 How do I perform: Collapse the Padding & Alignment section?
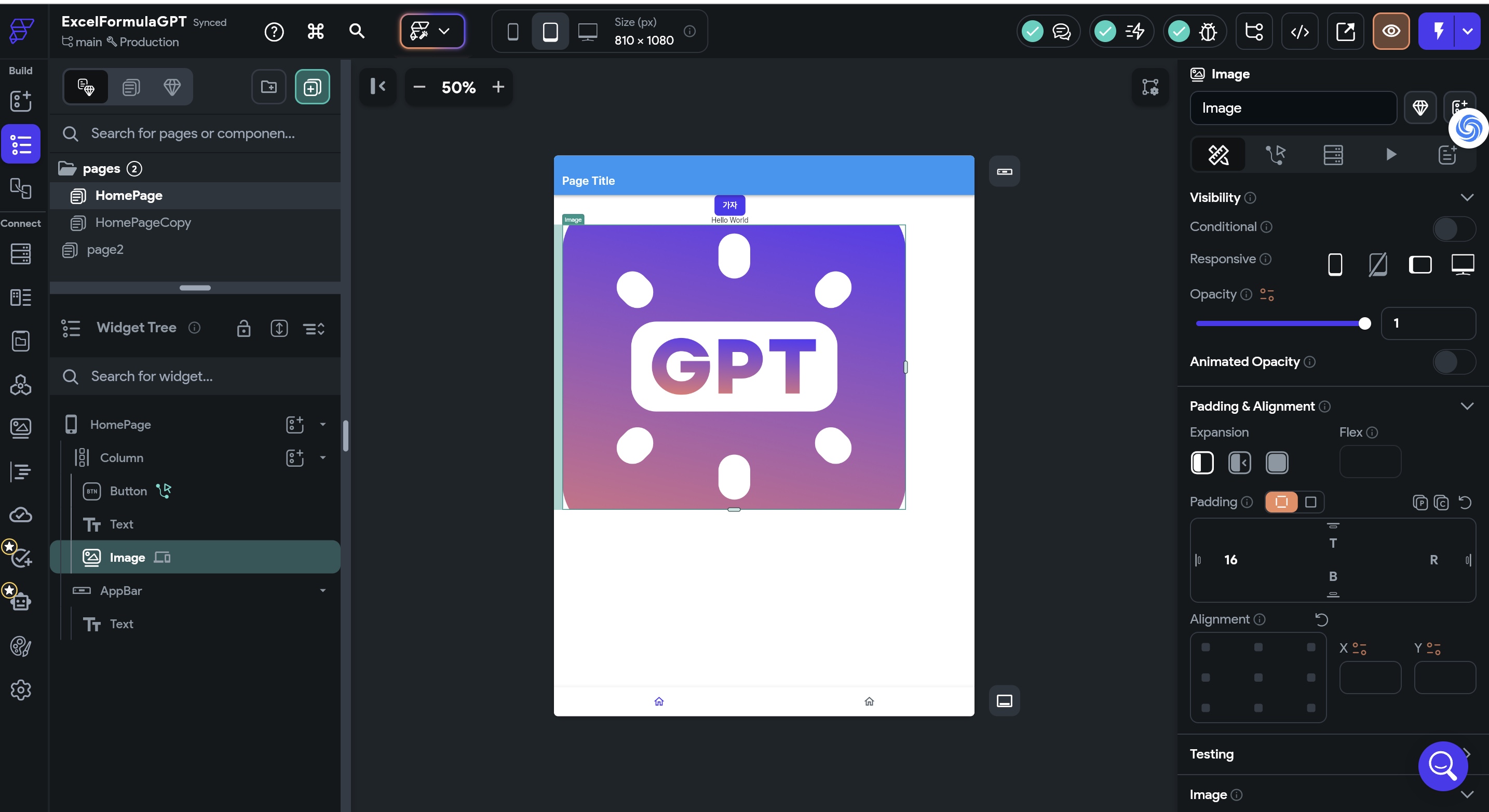[x=1467, y=407]
